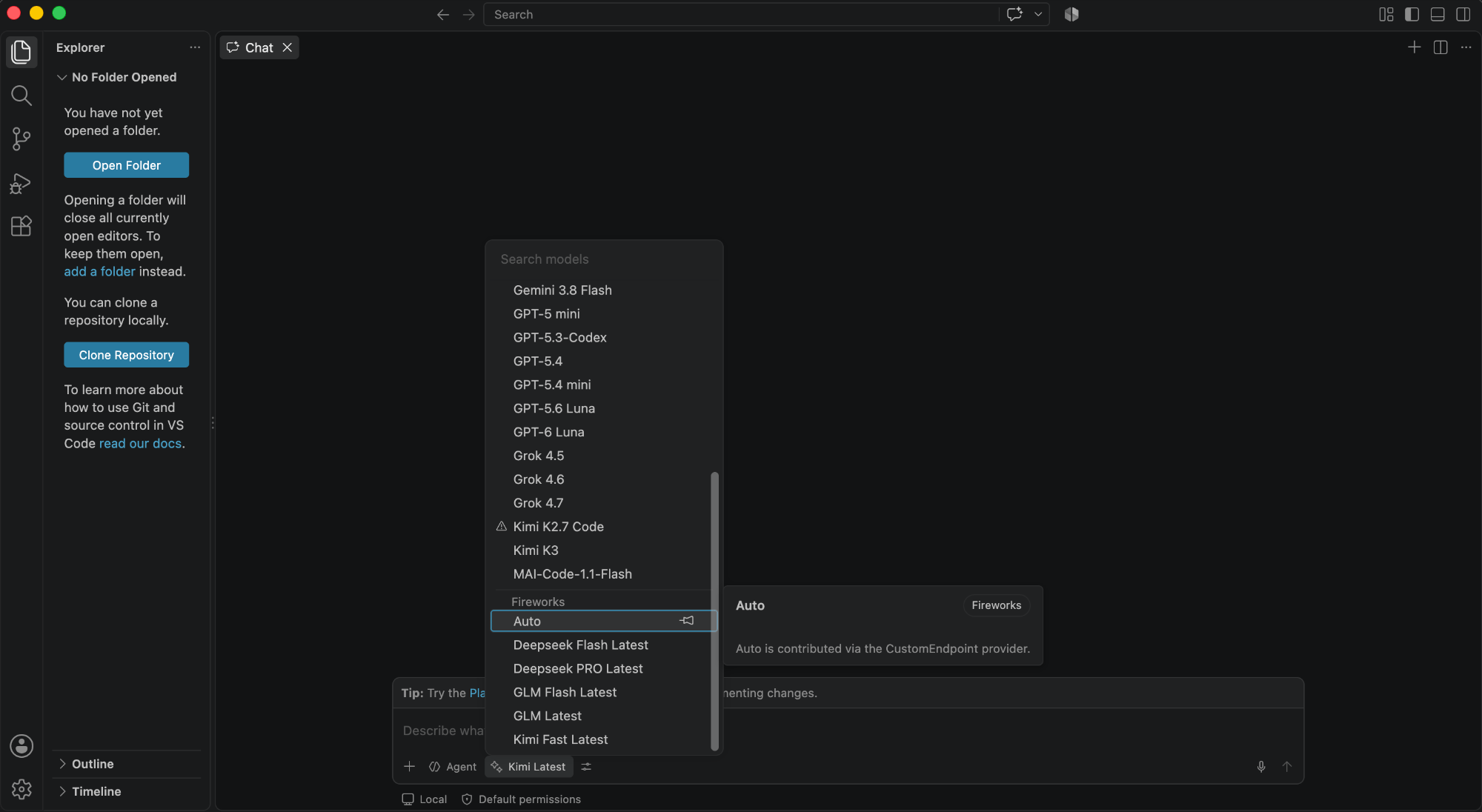This screenshot has height=812, width=1482.
Task: Click the Copilot status icon beside search
Action: [x=1071, y=14]
